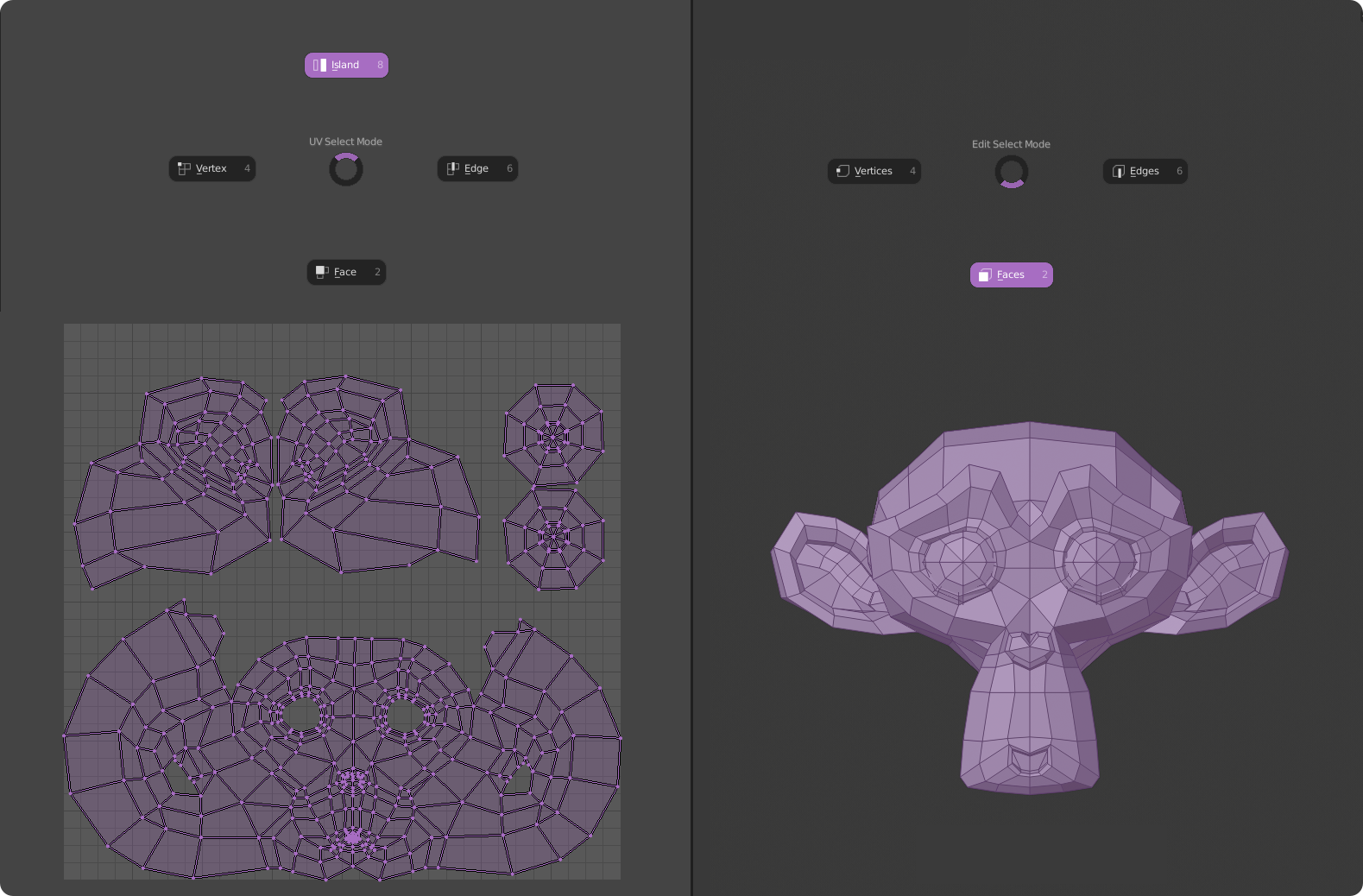Click the large face UV island's left eye hole
This screenshot has width=1363, height=896.
pyautogui.click(x=301, y=715)
